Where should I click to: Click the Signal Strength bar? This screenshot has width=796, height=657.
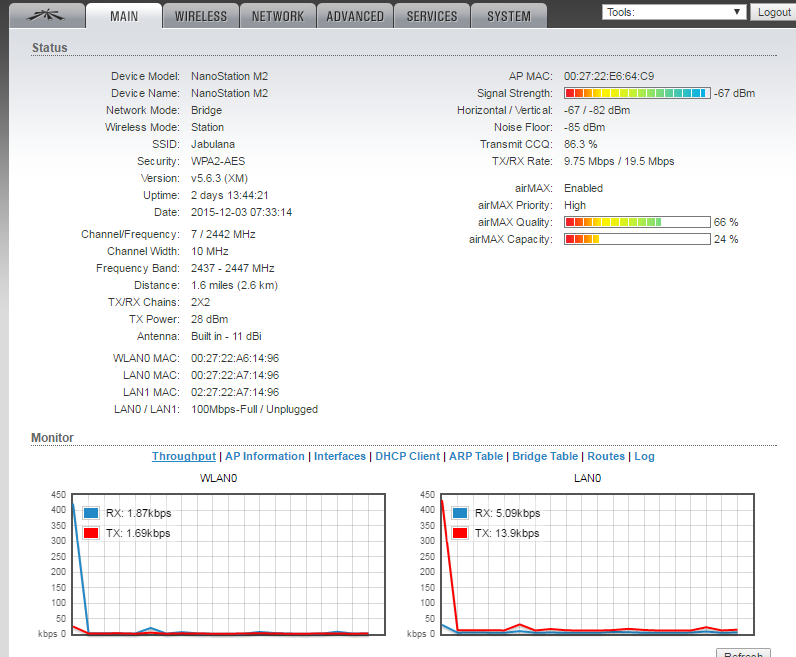[x=637, y=93]
